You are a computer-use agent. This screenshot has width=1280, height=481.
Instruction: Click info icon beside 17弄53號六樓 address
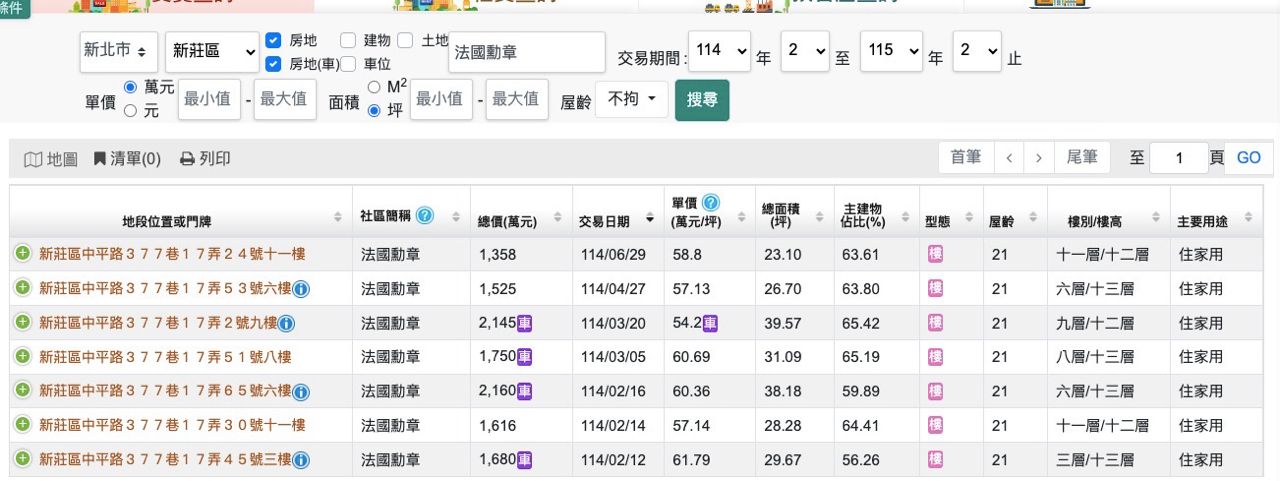(x=301, y=289)
